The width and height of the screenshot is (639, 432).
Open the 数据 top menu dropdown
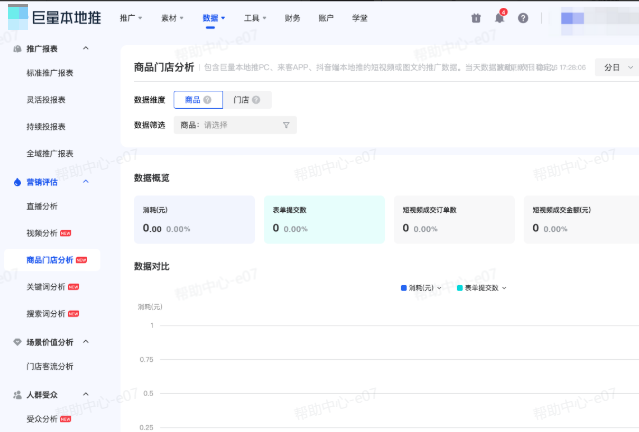214,18
